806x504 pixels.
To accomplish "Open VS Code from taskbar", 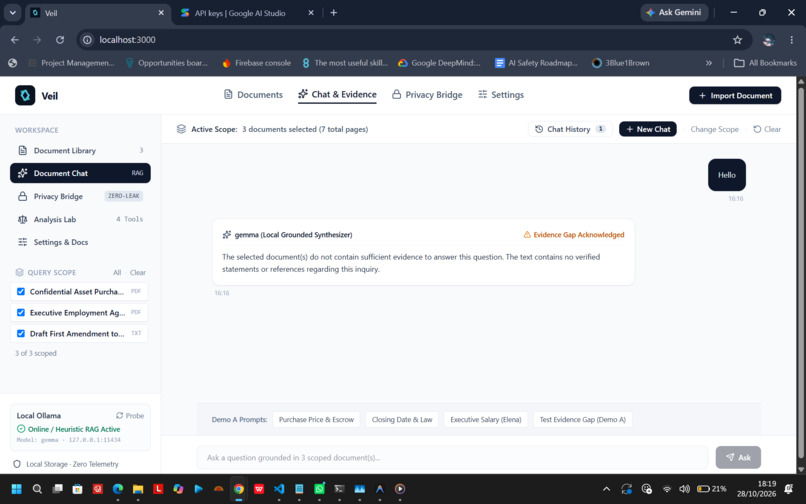I will point(279,489).
